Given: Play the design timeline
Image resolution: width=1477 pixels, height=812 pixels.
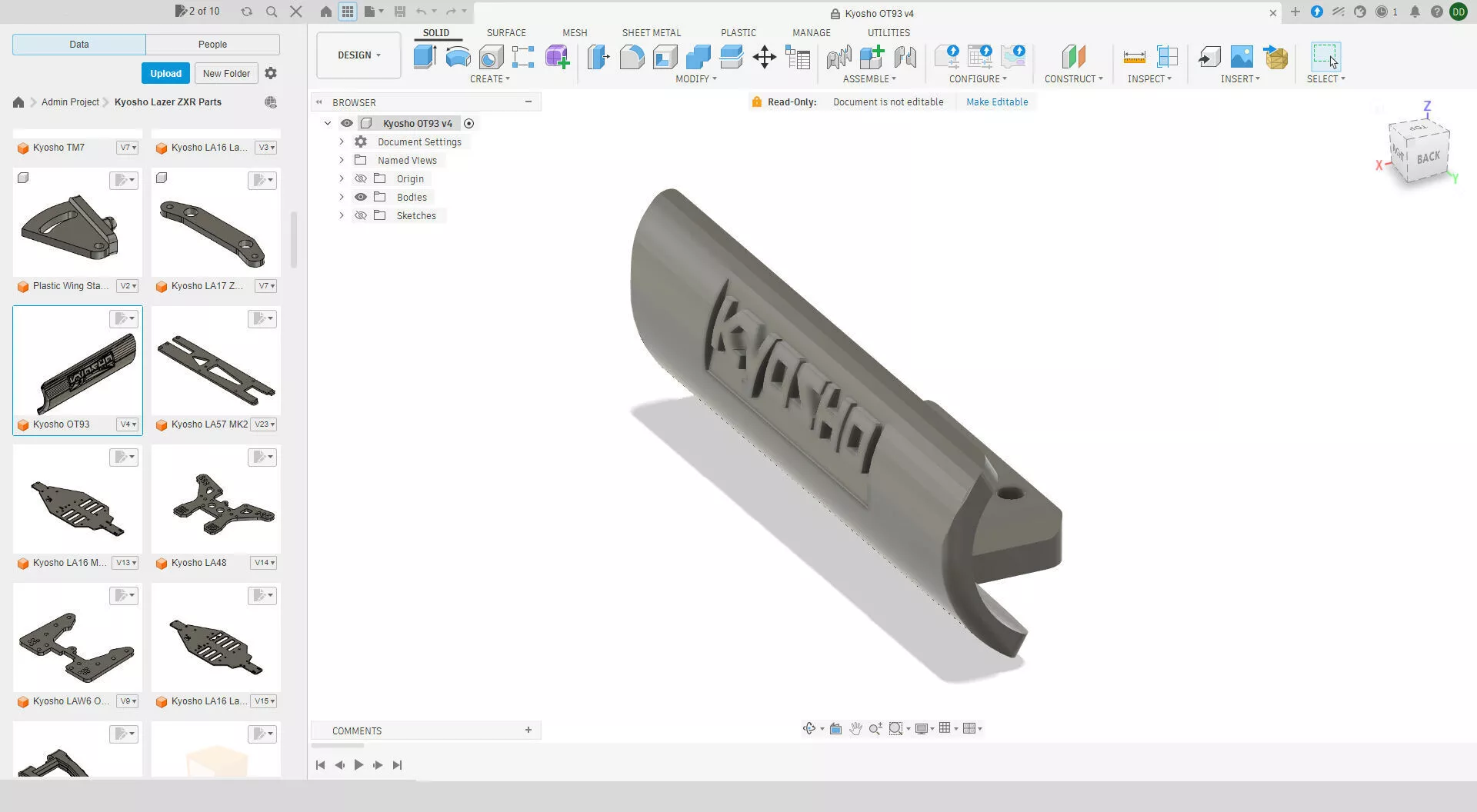Looking at the screenshot, I should click(358, 764).
